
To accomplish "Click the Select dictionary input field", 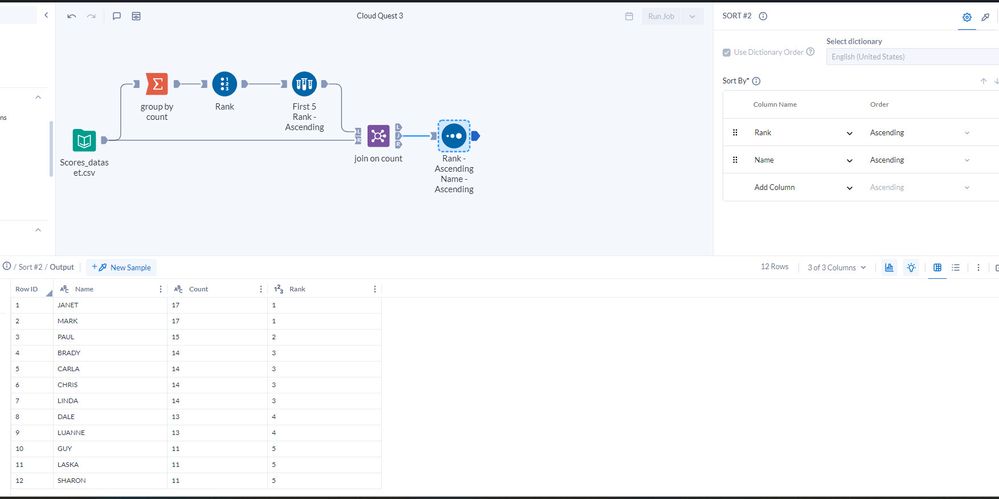I will pos(912,57).
